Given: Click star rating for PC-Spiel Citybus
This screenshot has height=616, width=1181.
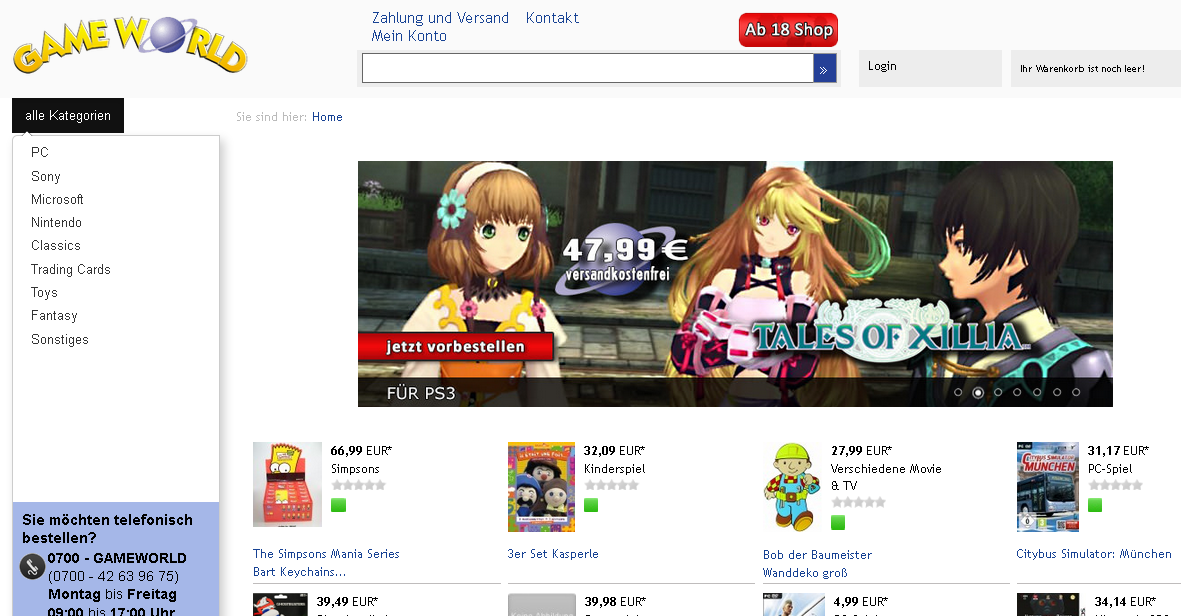Looking at the screenshot, I should 1115,485.
